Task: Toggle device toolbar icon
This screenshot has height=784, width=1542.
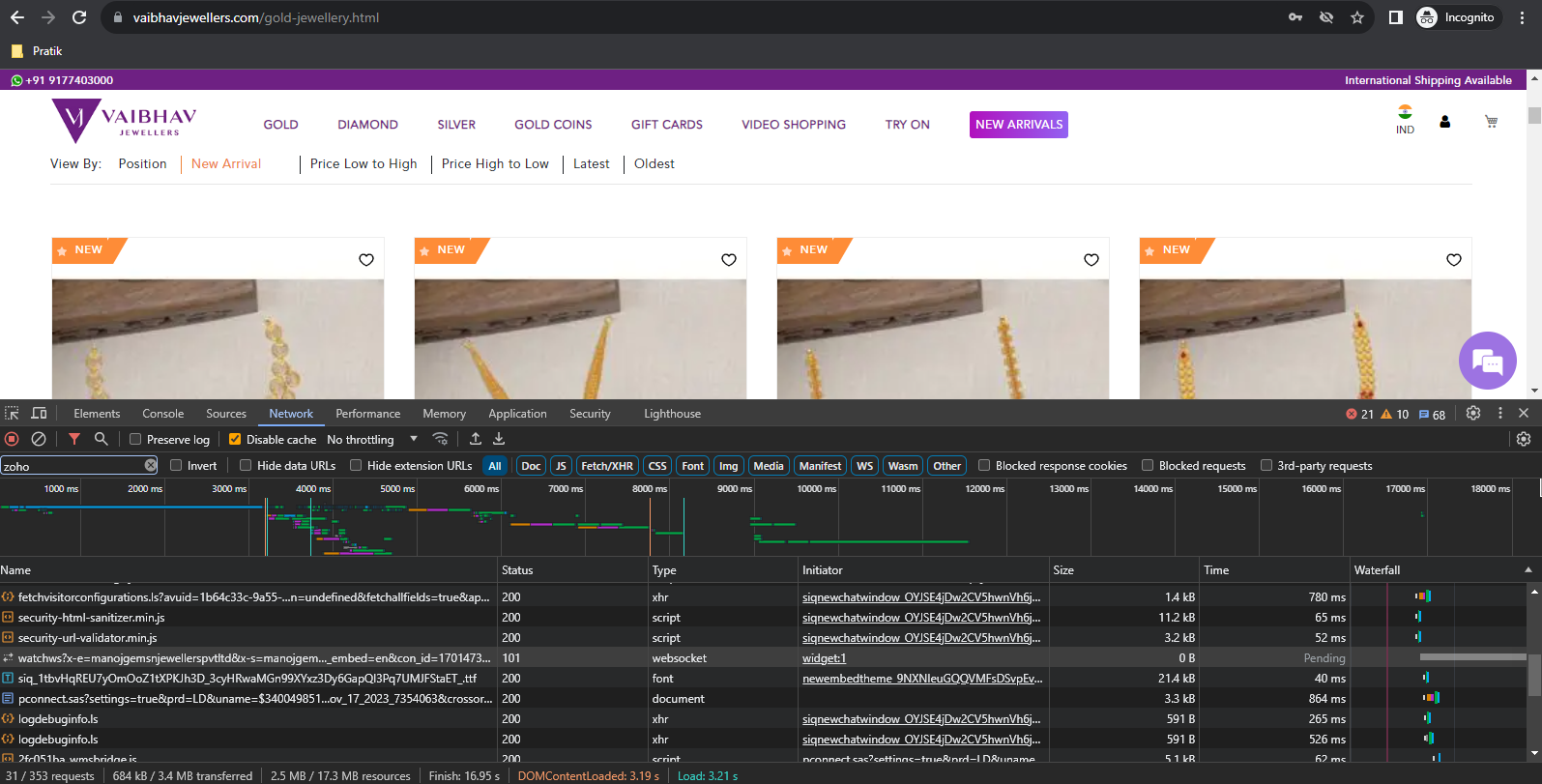Action: 39,413
